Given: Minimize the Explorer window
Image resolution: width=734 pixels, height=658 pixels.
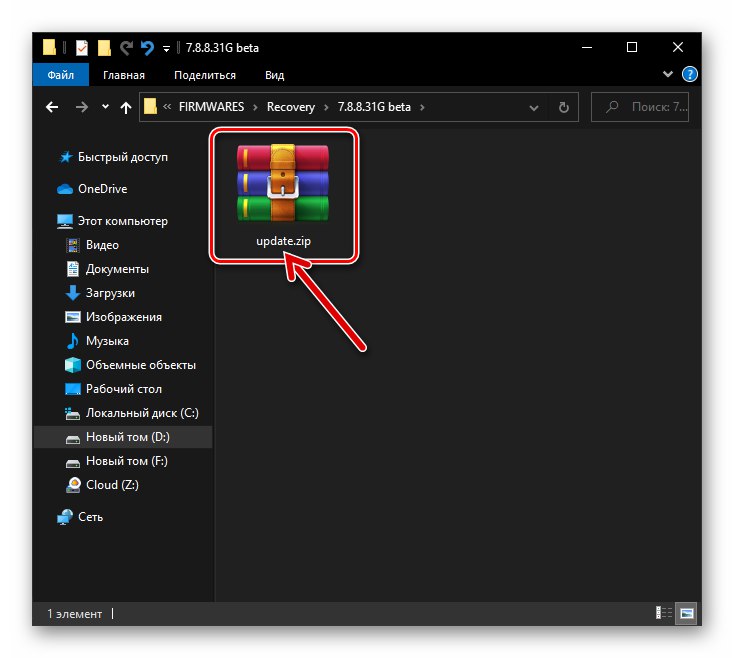Looking at the screenshot, I should coord(587,47).
